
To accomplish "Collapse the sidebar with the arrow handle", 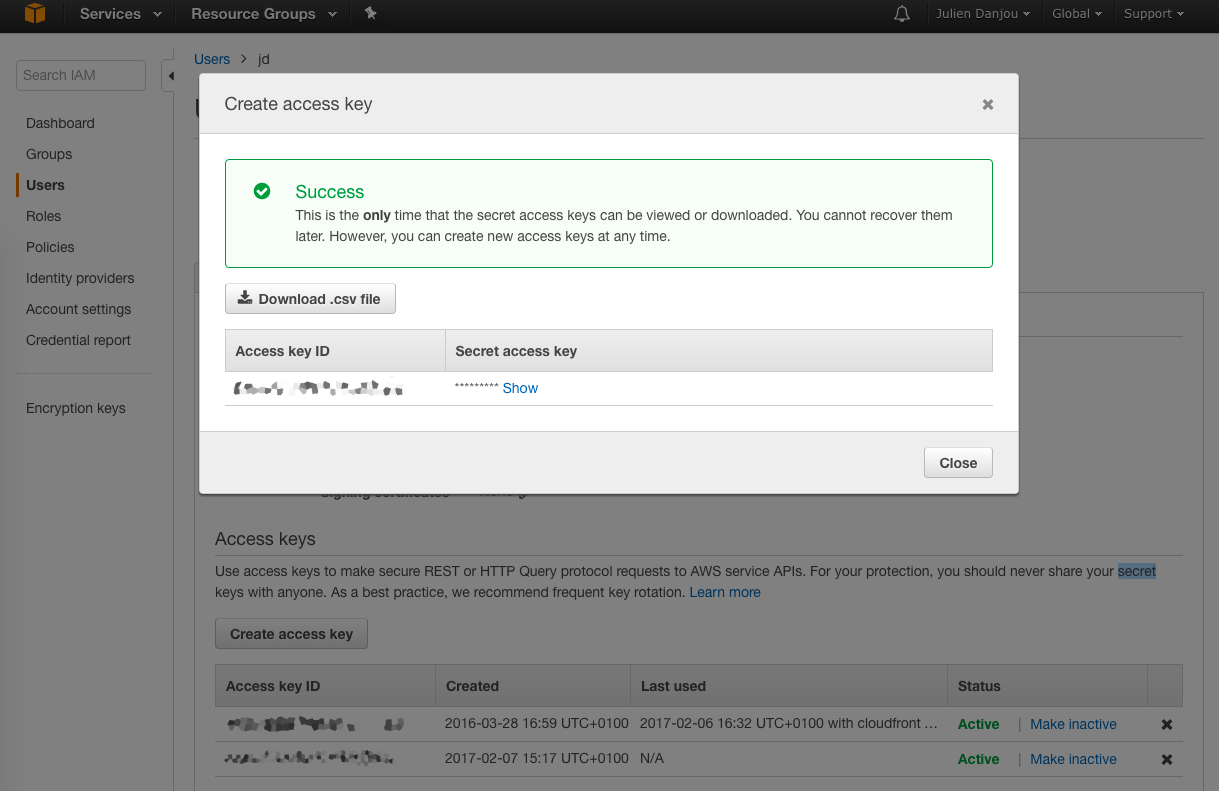I will 170,76.
